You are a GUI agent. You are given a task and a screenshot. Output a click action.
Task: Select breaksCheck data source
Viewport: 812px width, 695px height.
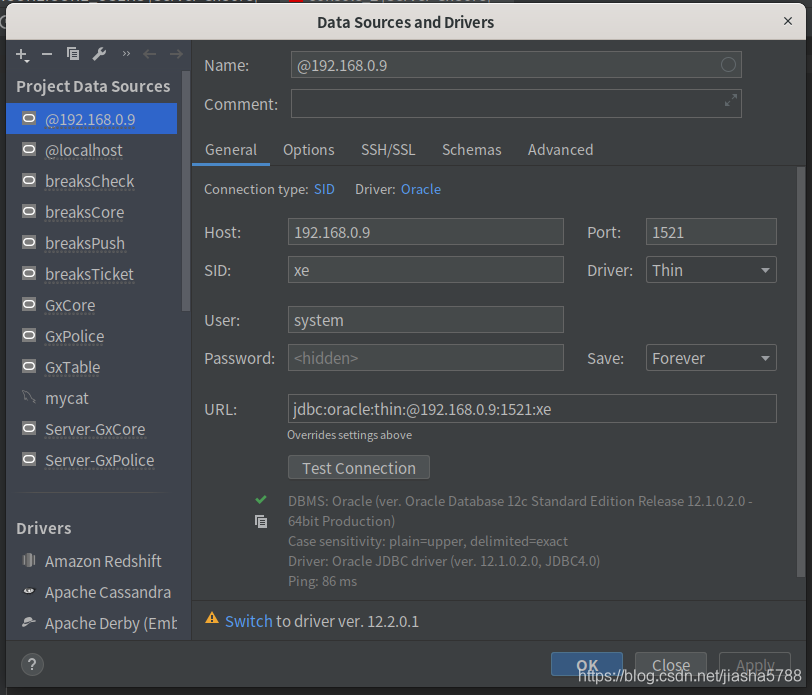point(91,181)
